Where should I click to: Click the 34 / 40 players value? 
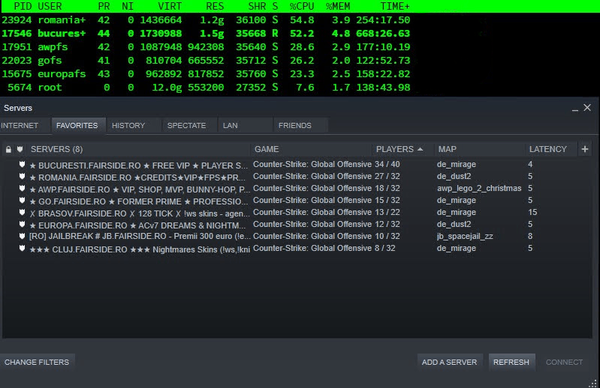click(x=387, y=164)
